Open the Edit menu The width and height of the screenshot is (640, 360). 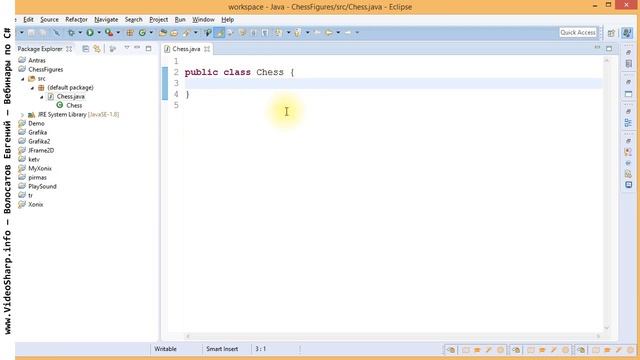pos(28,20)
